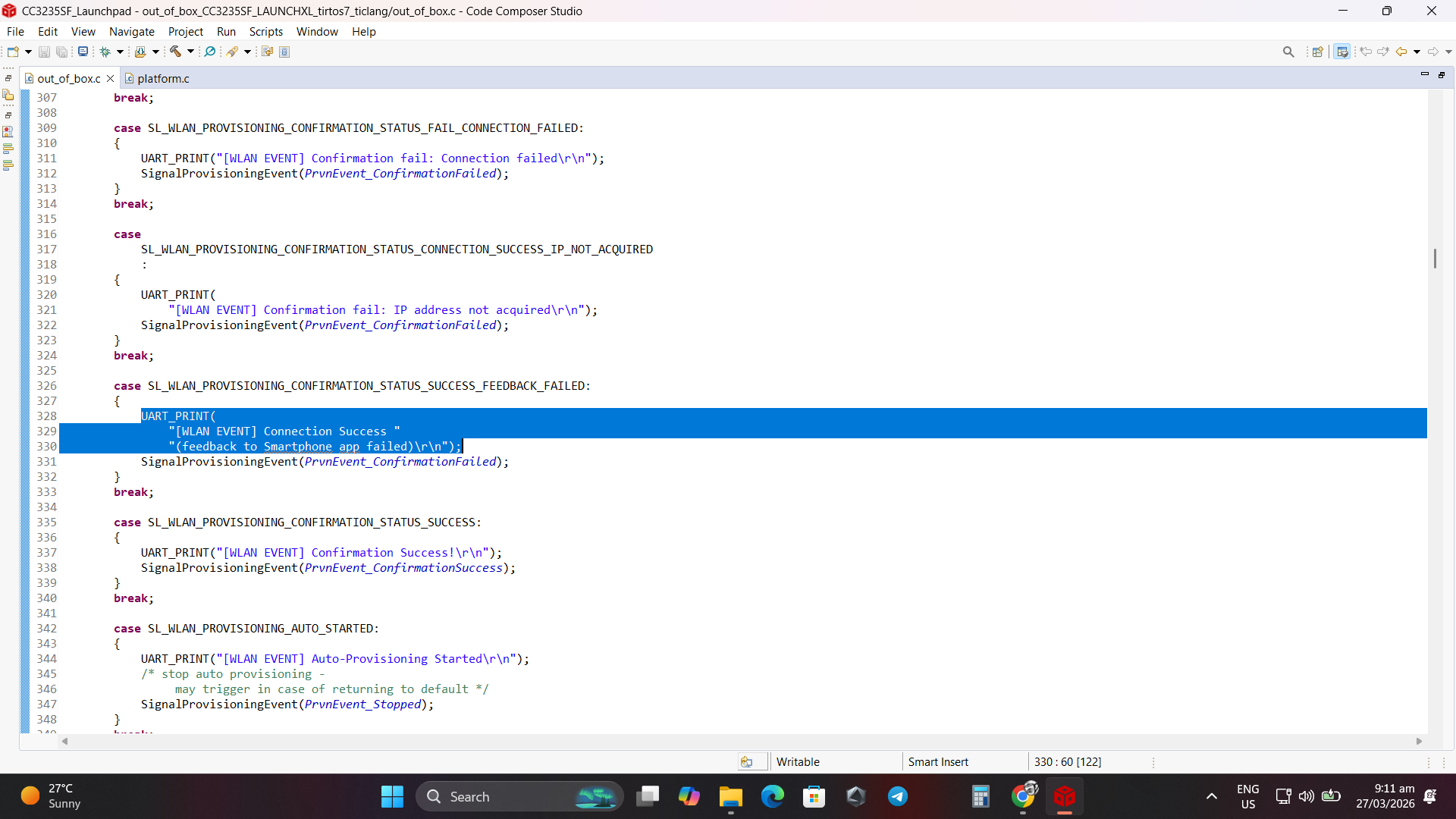Open the search magnifier in main toolbar
The width and height of the screenshot is (1456, 819).
pyautogui.click(x=1288, y=52)
